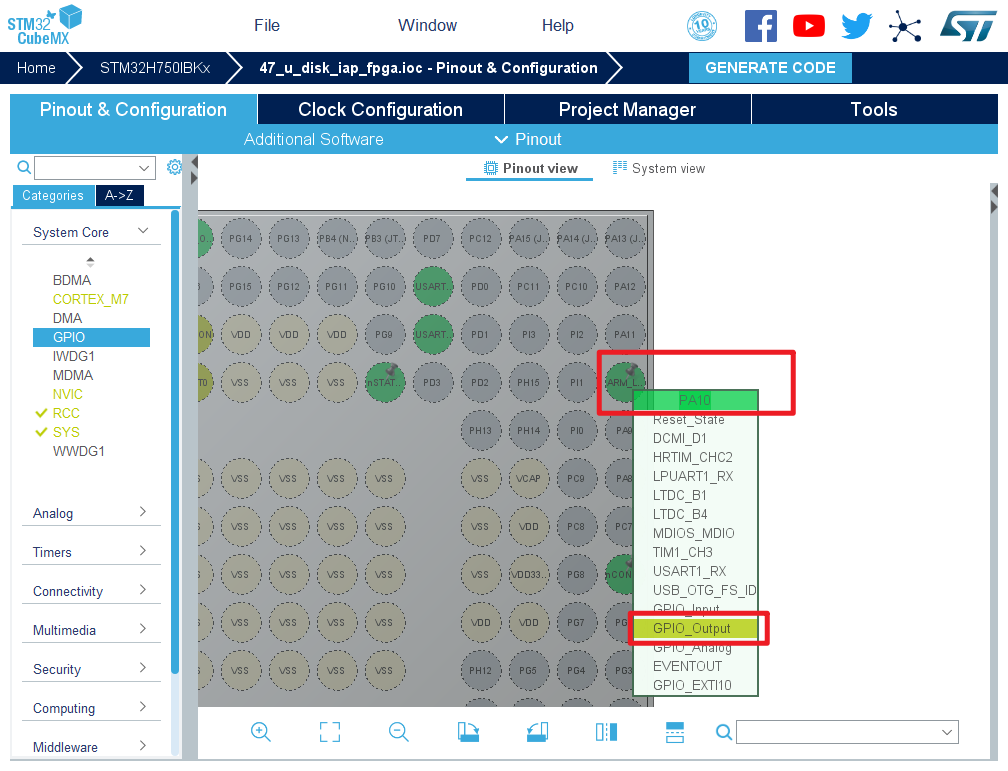Viewport: 1008px width, 771px height.
Task: Open the Facebook icon link
Action: pos(761,26)
